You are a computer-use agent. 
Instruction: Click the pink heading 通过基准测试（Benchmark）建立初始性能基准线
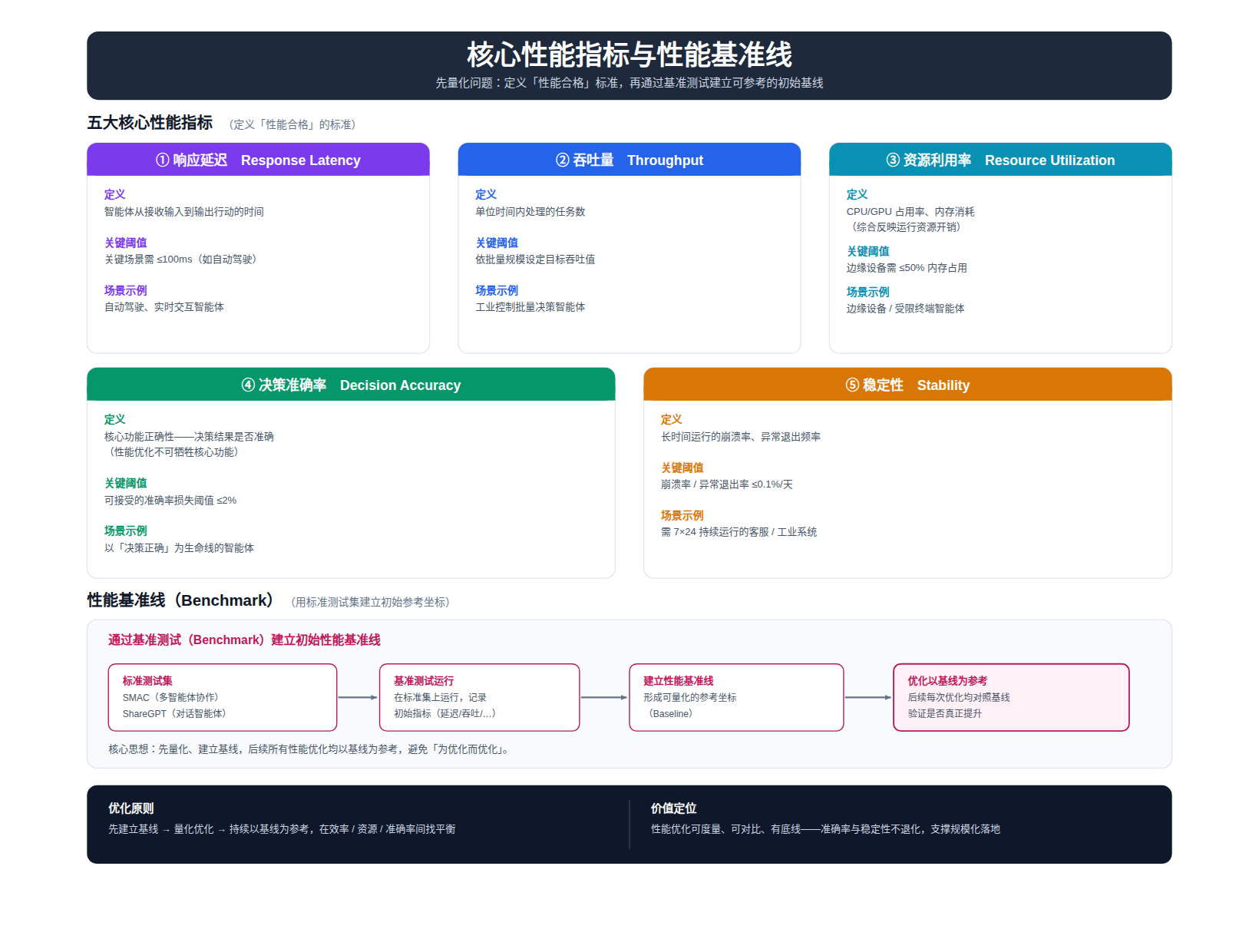click(x=244, y=640)
